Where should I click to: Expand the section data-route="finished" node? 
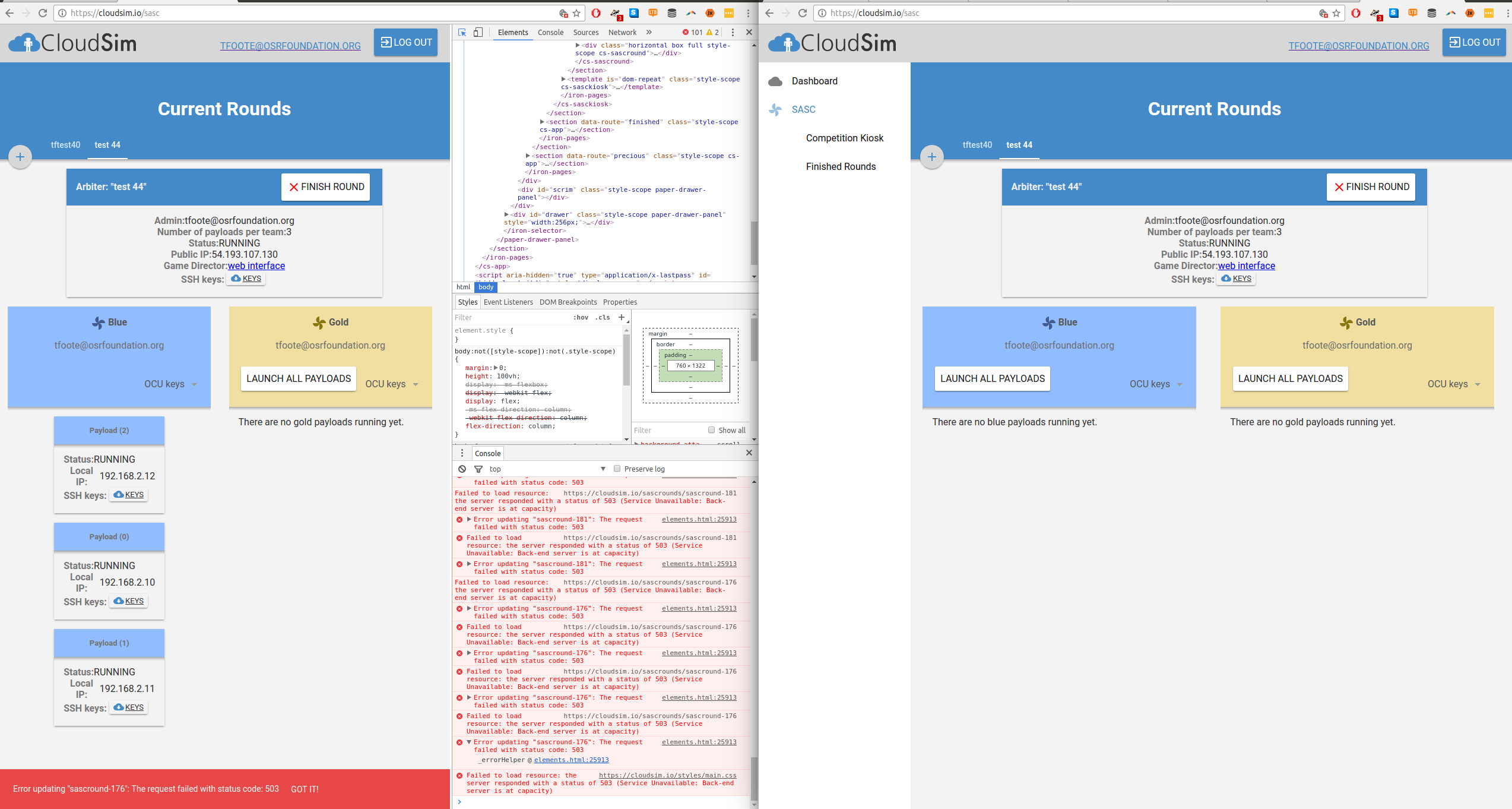543,122
